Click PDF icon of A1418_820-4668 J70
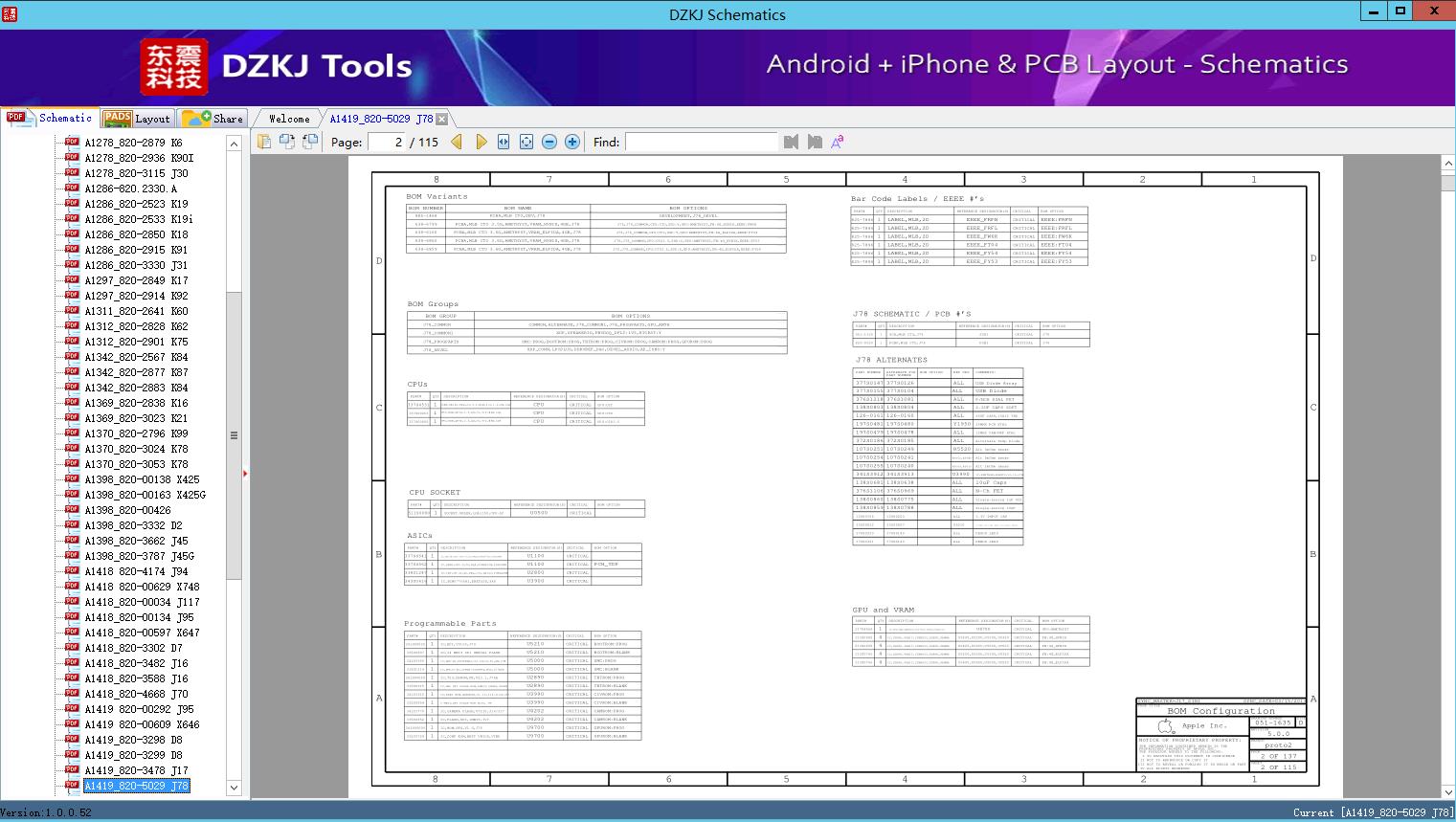 (x=72, y=694)
